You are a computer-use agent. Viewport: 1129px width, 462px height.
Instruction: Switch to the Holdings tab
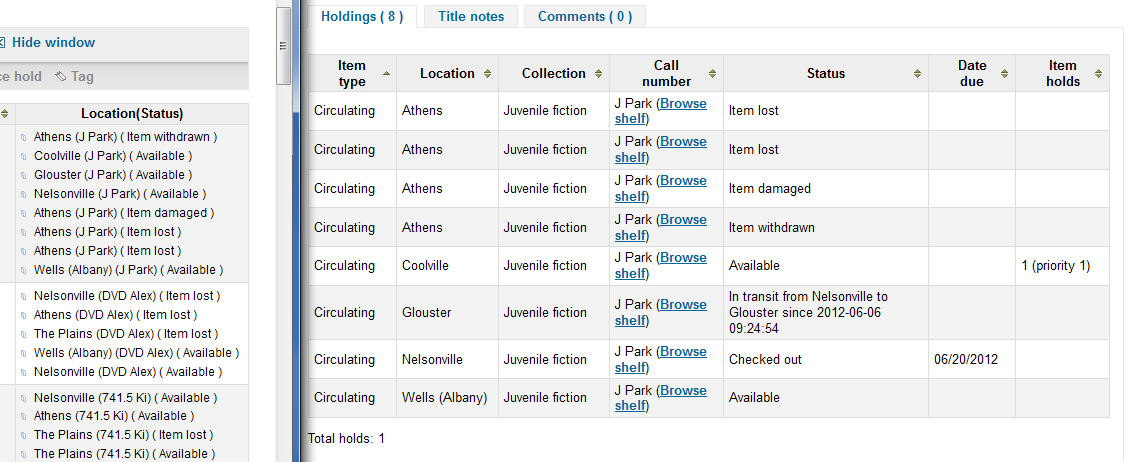(362, 16)
